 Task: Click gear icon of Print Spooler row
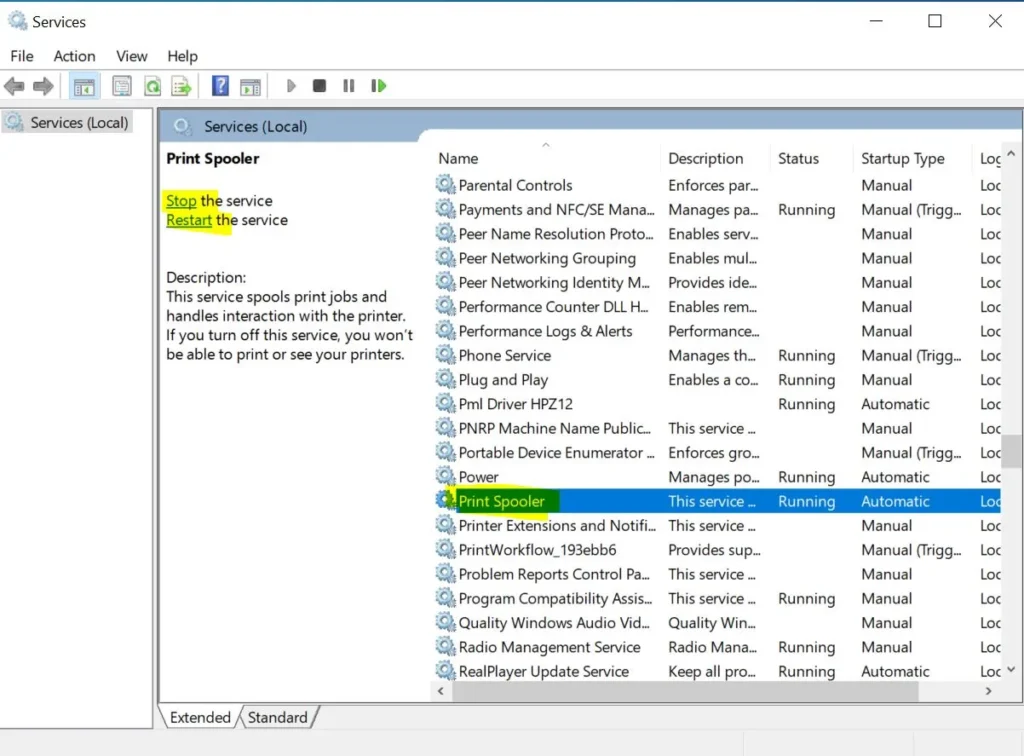coord(445,501)
